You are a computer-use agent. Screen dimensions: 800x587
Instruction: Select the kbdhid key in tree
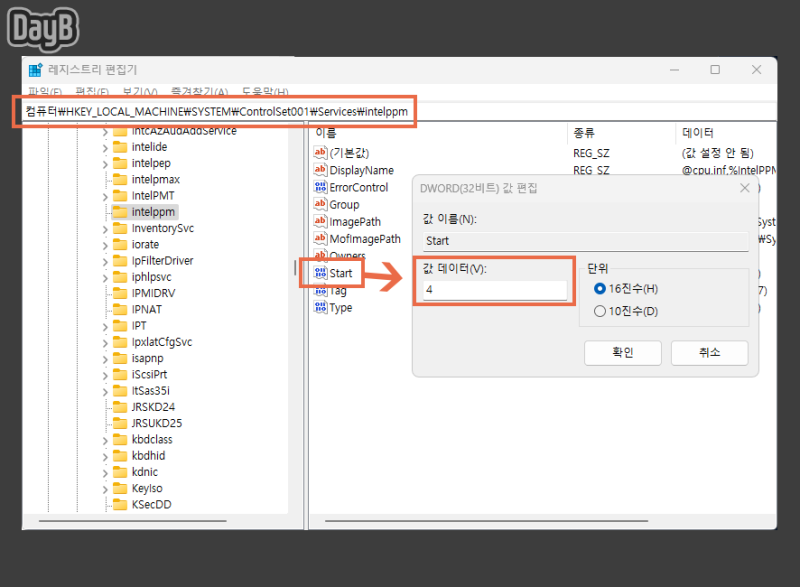pos(148,455)
